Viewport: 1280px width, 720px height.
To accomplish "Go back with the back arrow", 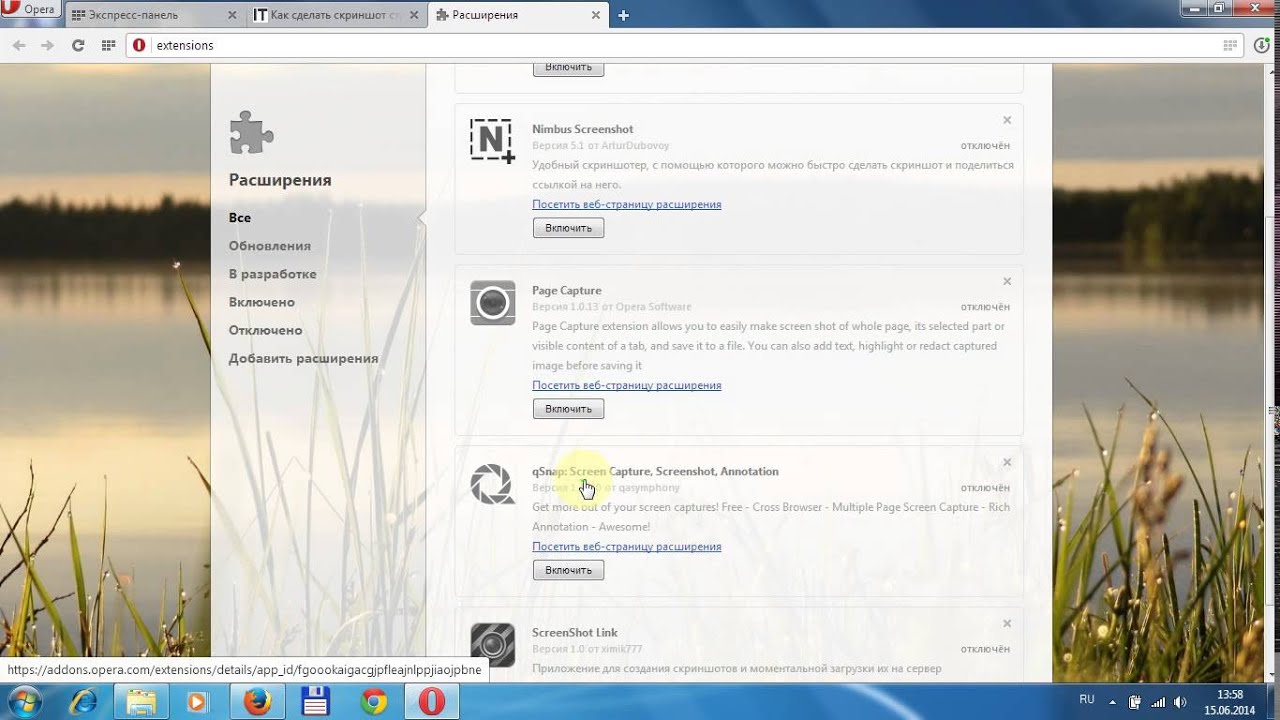I will tap(19, 45).
